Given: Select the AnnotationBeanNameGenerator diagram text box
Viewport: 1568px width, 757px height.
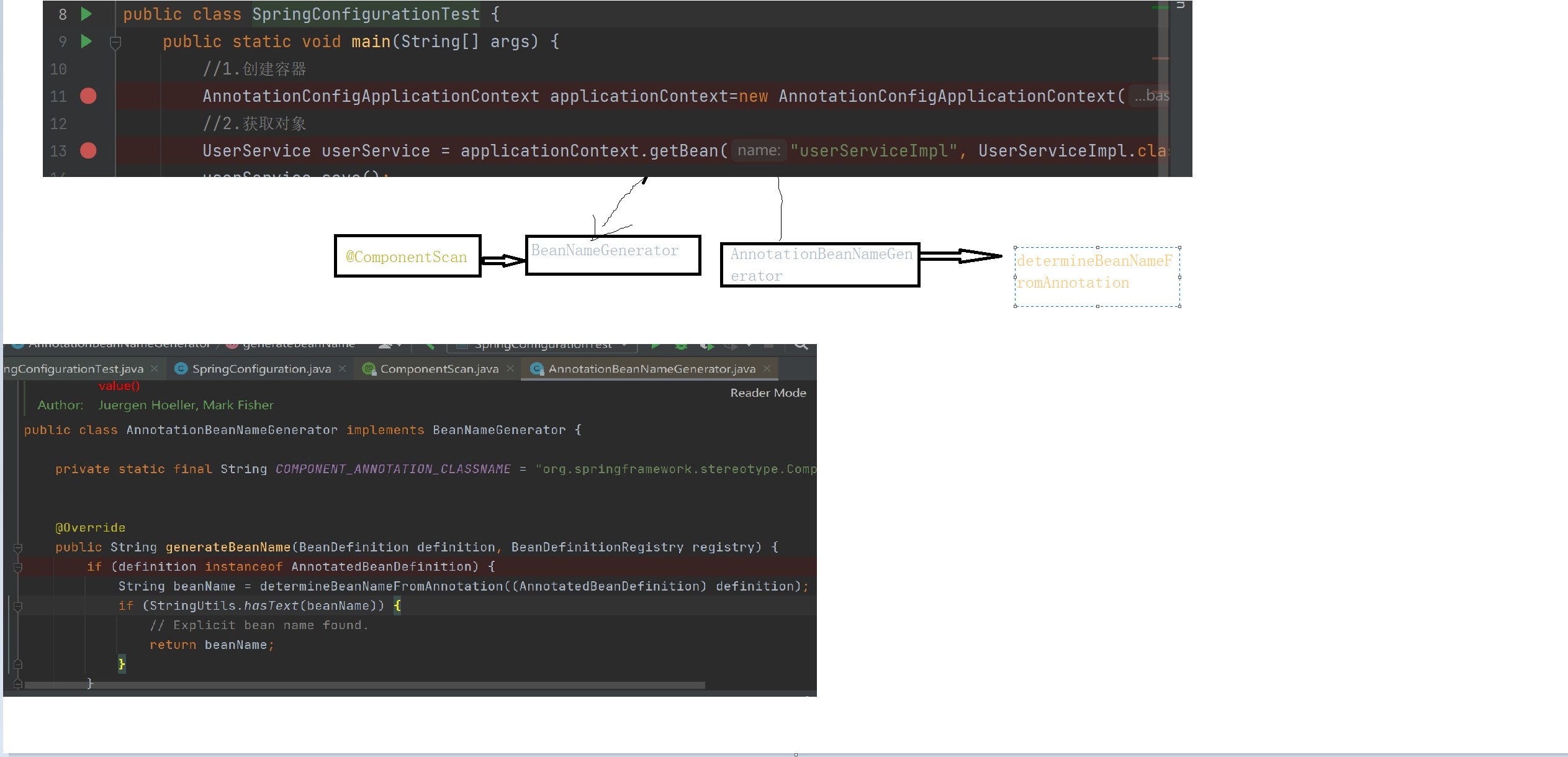Looking at the screenshot, I should 819,265.
